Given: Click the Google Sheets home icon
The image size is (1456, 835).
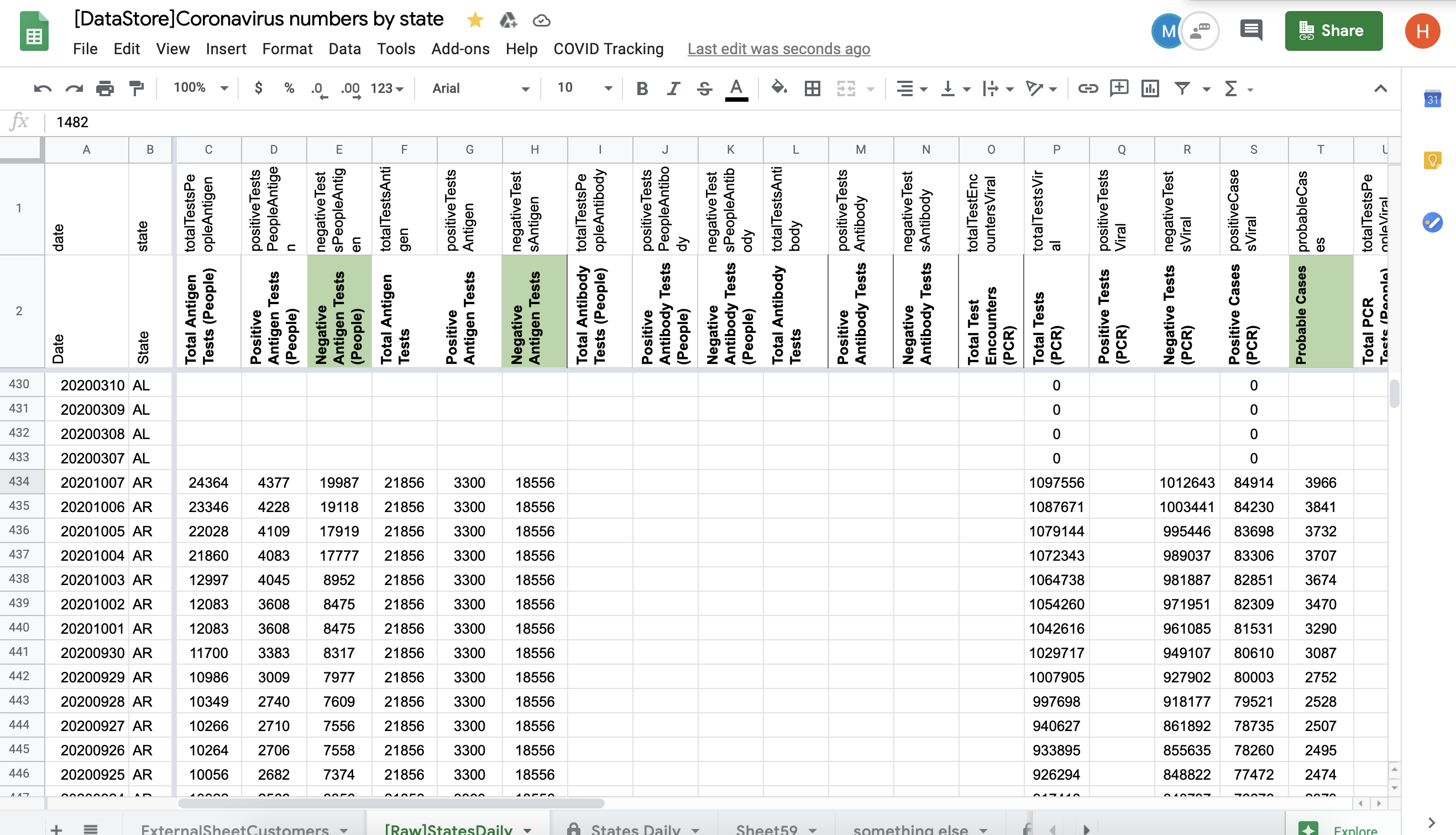Looking at the screenshot, I should click(34, 32).
